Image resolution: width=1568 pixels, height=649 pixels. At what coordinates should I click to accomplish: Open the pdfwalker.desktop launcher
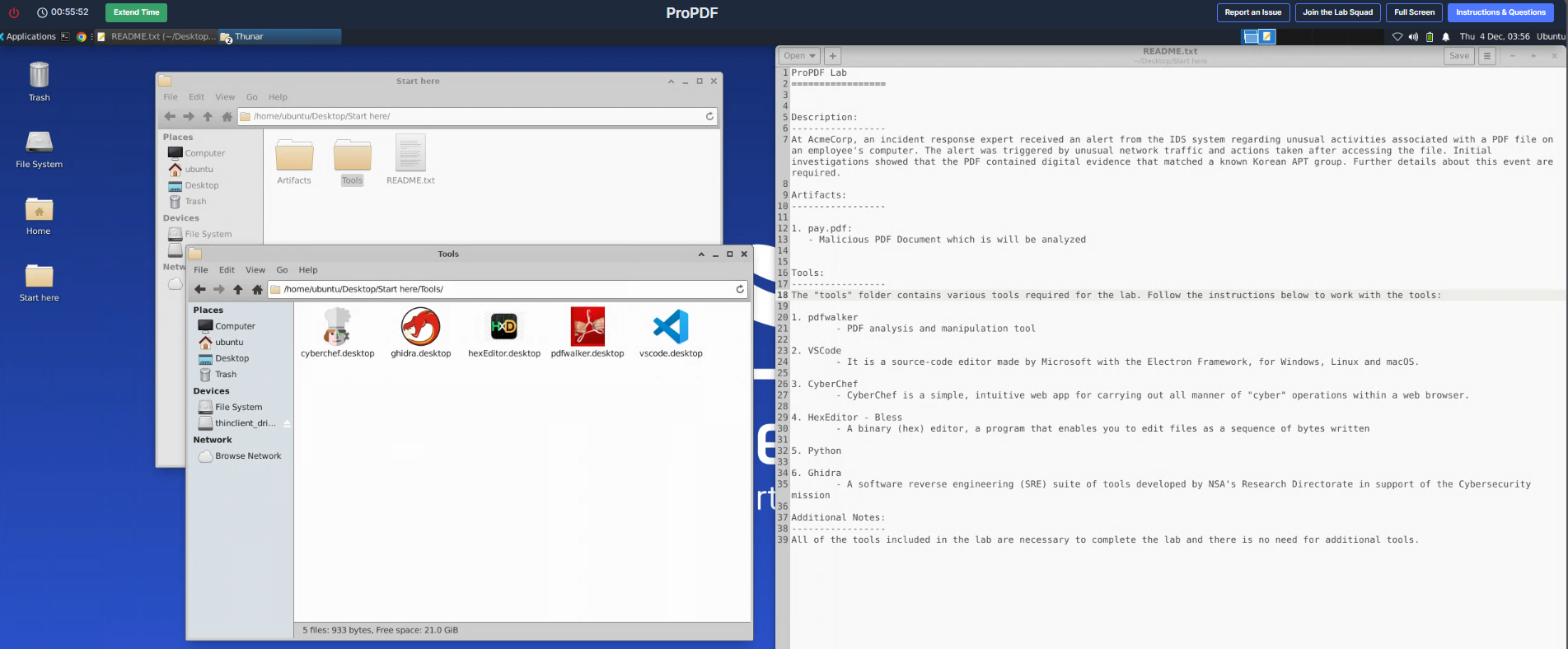coord(587,328)
